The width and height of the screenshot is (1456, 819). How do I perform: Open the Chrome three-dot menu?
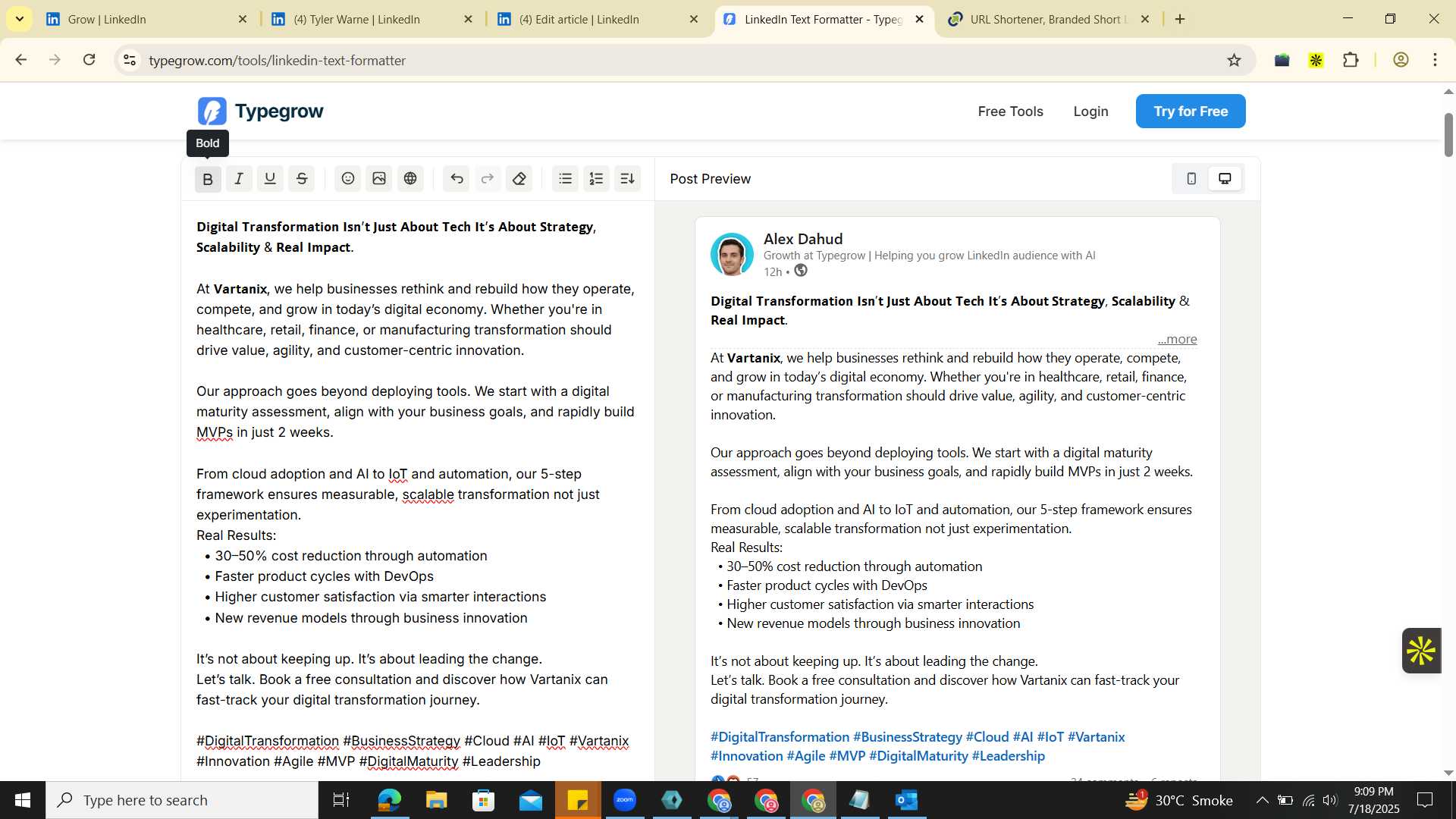pos(1435,60)
